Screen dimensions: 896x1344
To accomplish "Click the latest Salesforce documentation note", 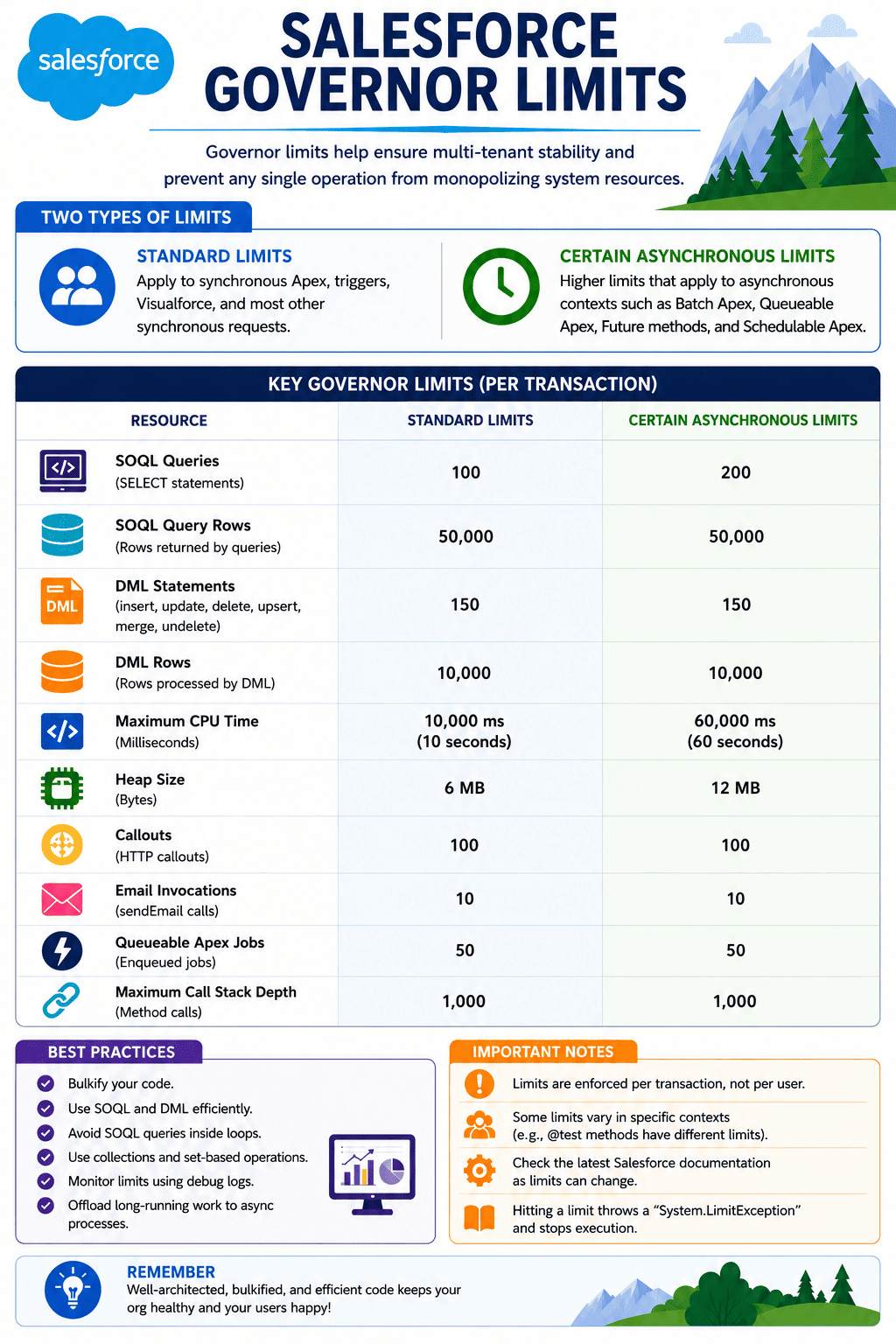I will click(641, 1172).
